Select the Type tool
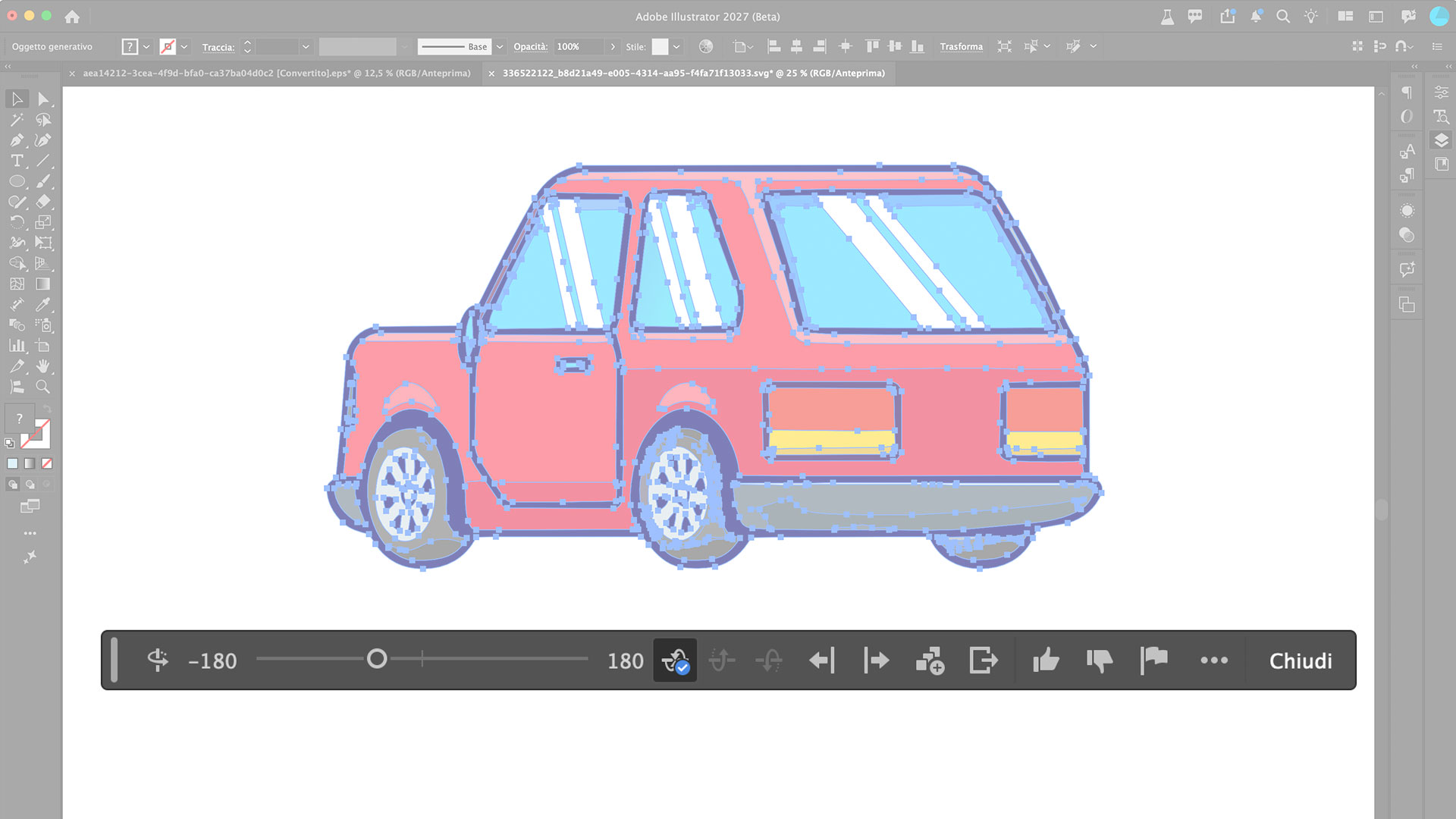 [17, 161]
